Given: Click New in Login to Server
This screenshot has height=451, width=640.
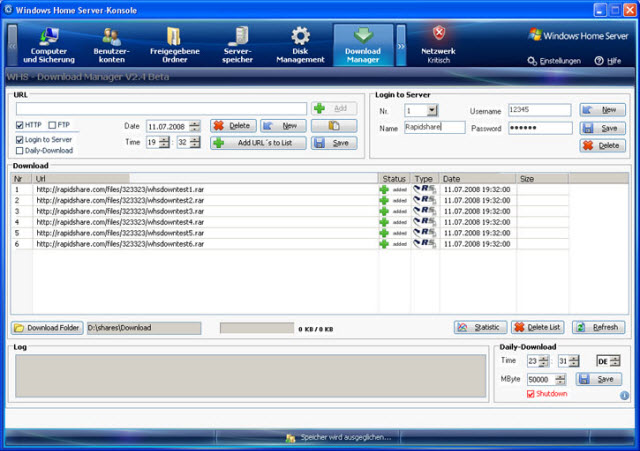Looking at the screenshot, I should [x=602, y=110].
